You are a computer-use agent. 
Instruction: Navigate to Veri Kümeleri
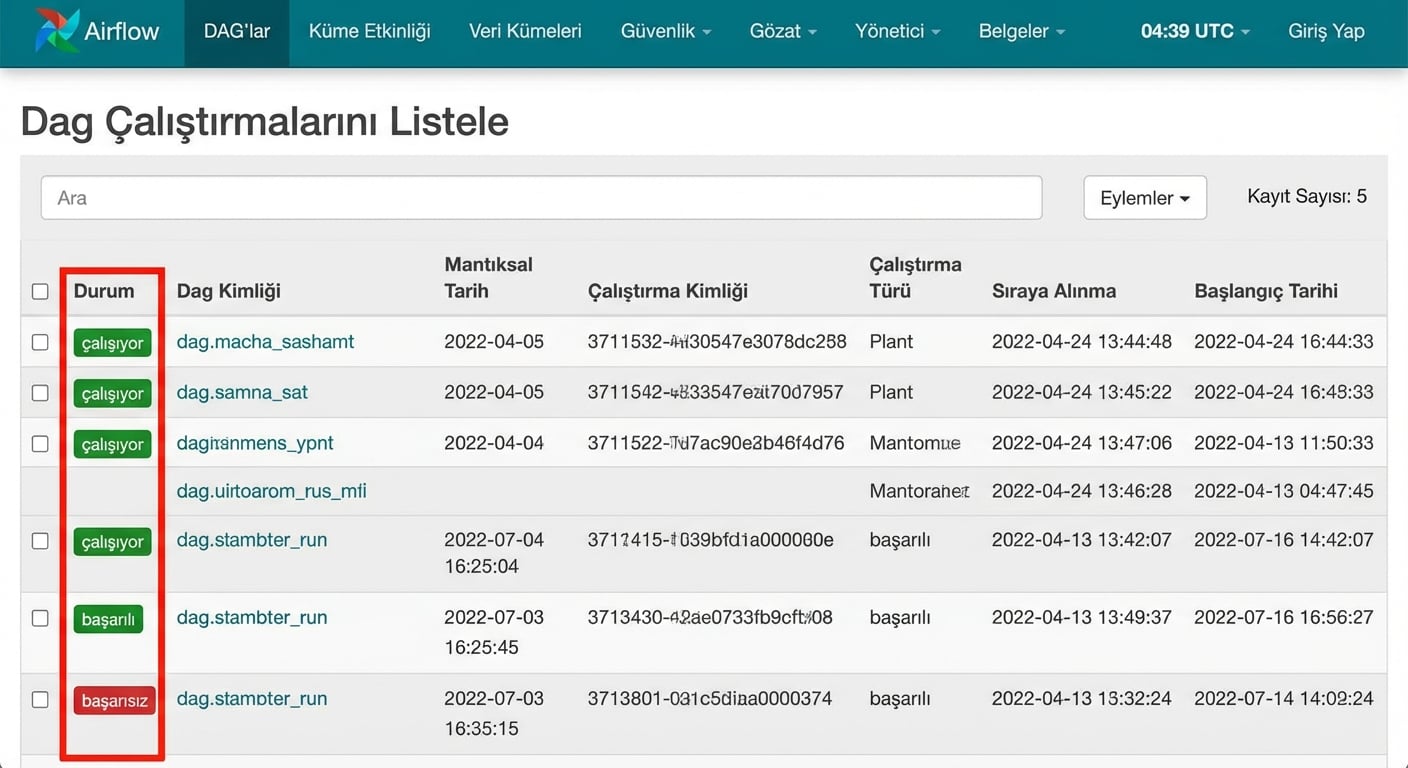coord(525,31)
